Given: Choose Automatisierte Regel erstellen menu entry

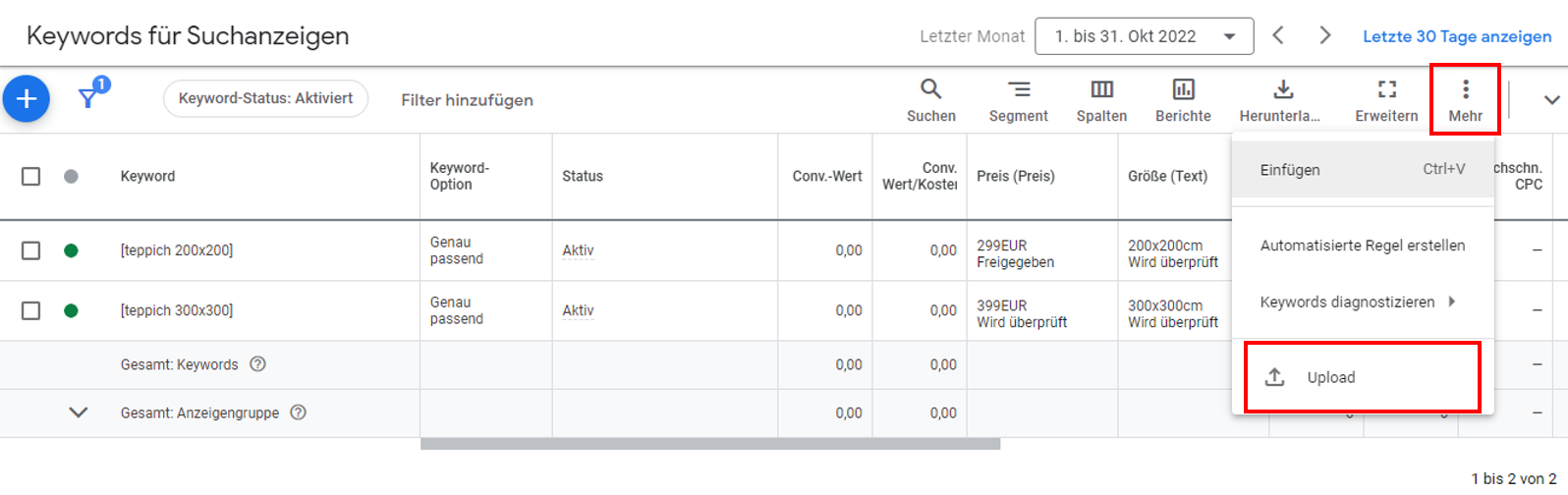Looking at the screenshot, I should [x=1362, y=246].
